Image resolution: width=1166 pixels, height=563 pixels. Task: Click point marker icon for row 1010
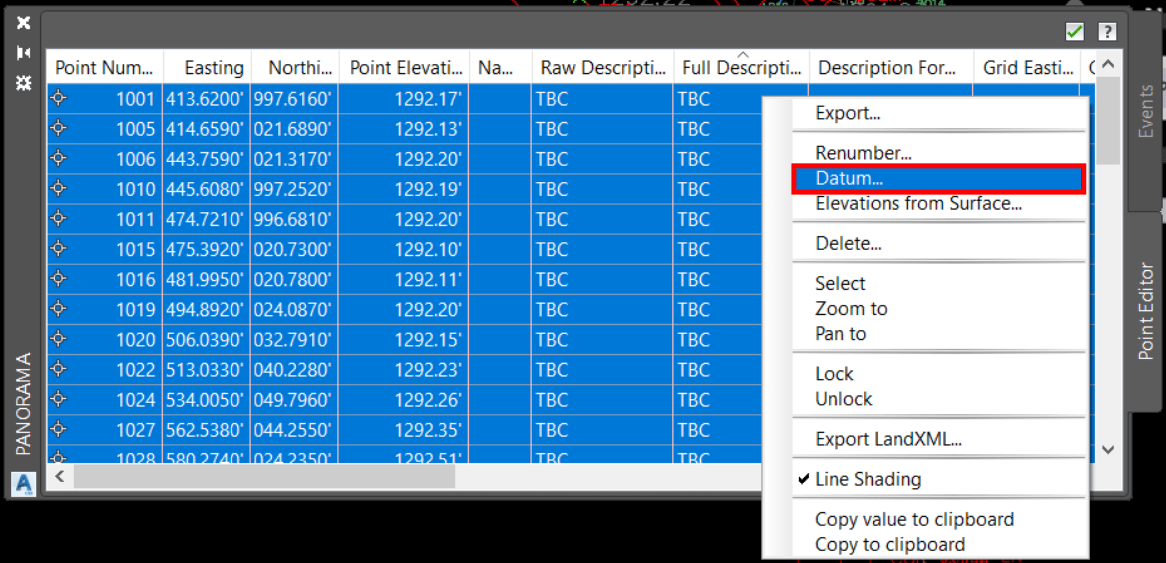coord(59,189)
